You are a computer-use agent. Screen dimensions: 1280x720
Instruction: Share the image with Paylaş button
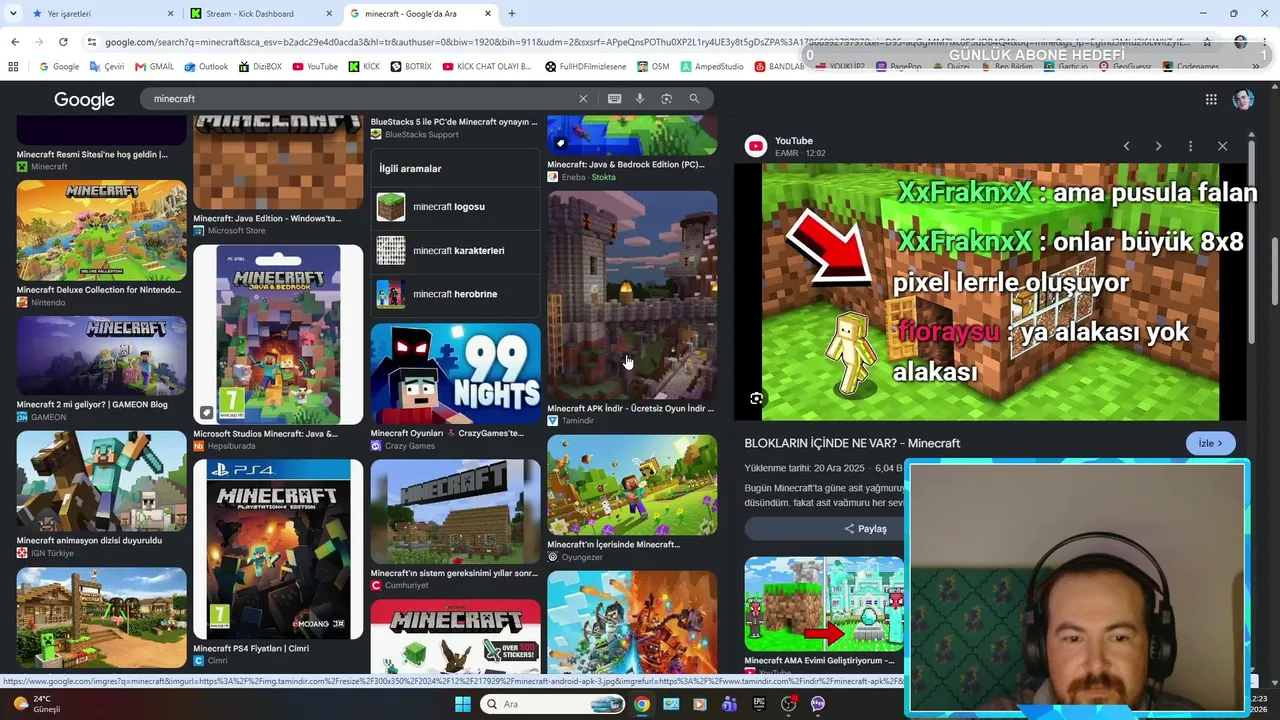(x=865, y=529)
